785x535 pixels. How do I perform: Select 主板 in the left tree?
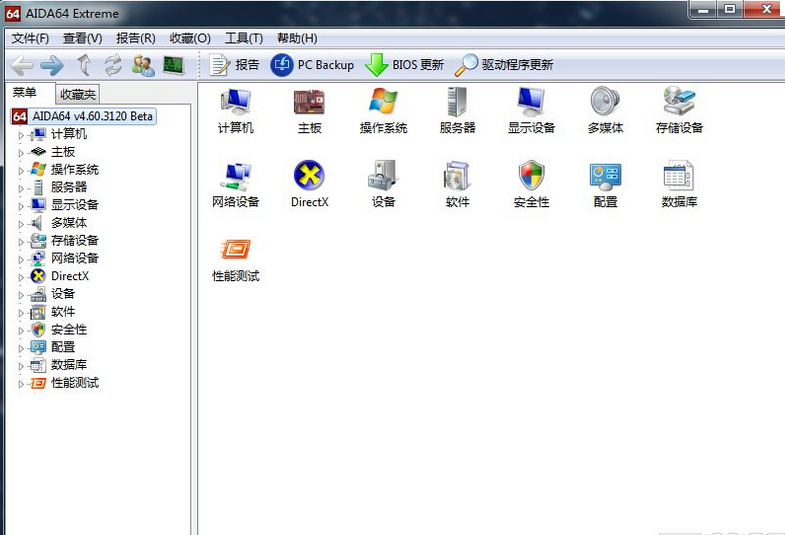(63, 152)
